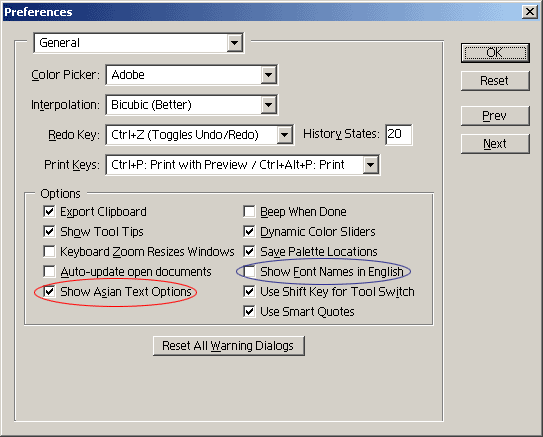This screenshot has width=543, height=437.
Task: Go to Next preferences page
Action: click(x=495, y=144)
